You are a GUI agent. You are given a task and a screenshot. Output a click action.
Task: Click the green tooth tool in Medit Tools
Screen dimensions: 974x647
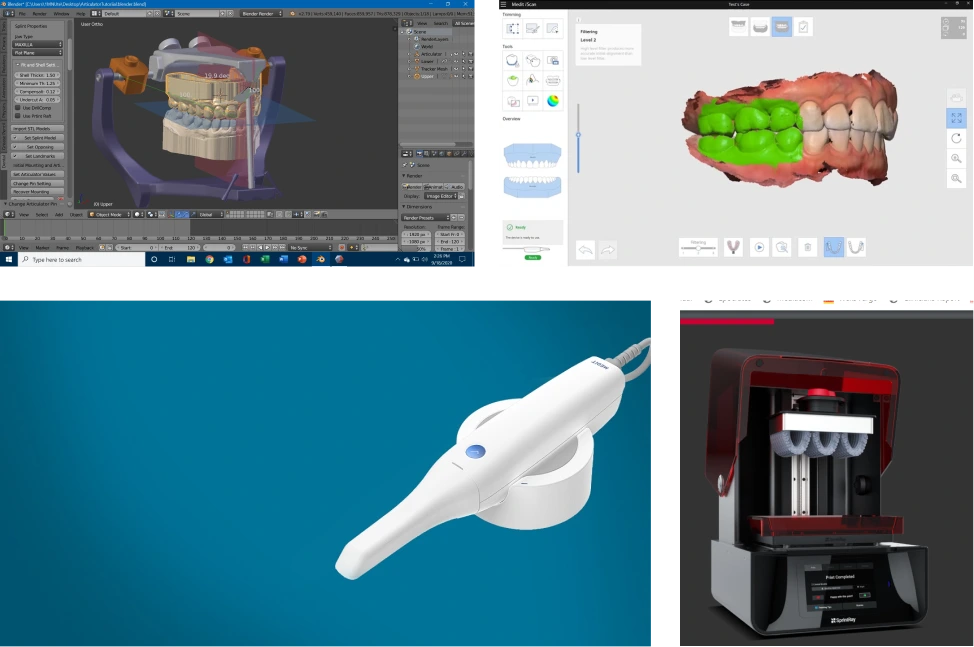512,80
